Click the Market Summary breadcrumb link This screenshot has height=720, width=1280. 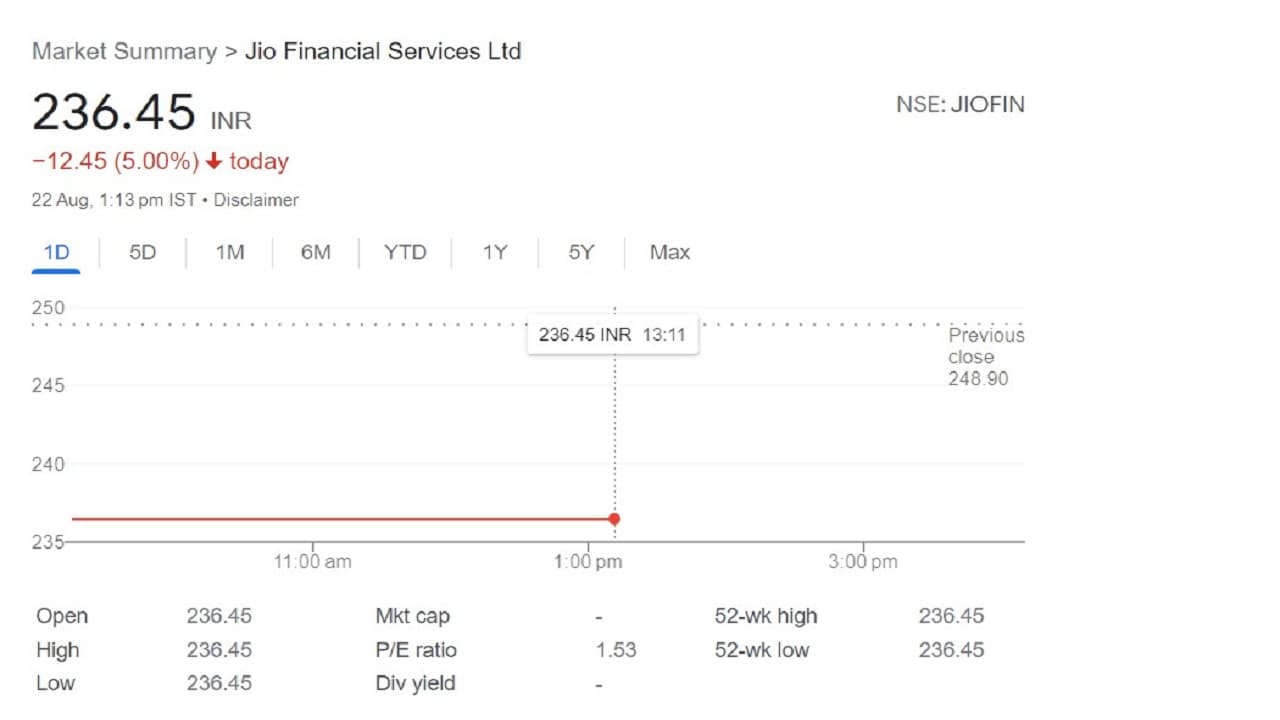[124, 52]
